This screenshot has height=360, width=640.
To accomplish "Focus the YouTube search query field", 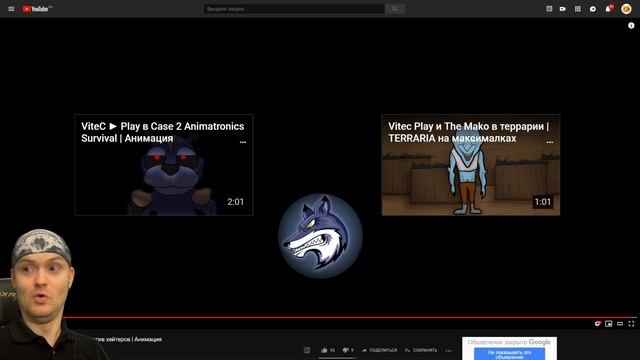I will pos(294,9).
